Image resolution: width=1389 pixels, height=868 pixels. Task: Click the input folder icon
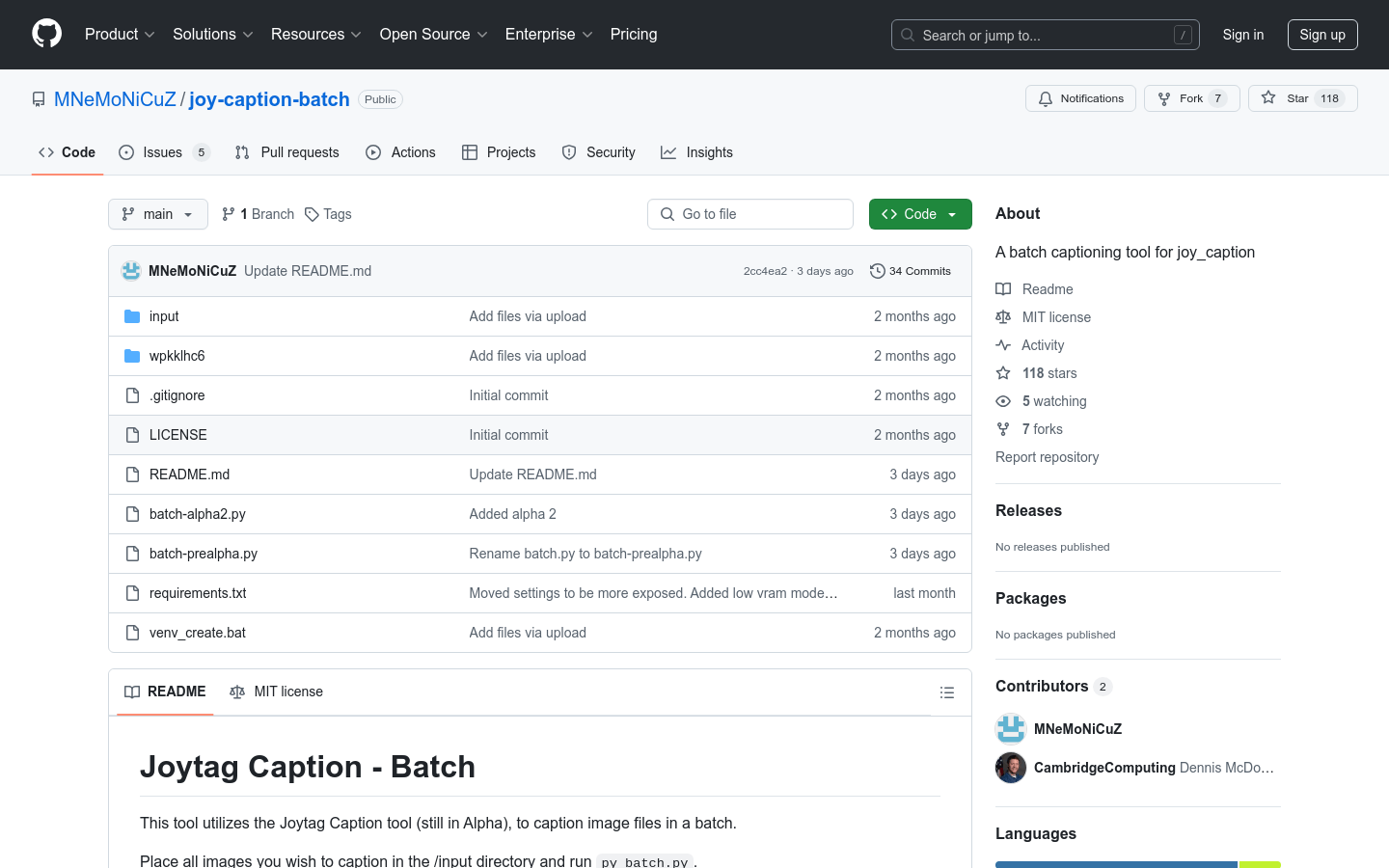point(132,316)
